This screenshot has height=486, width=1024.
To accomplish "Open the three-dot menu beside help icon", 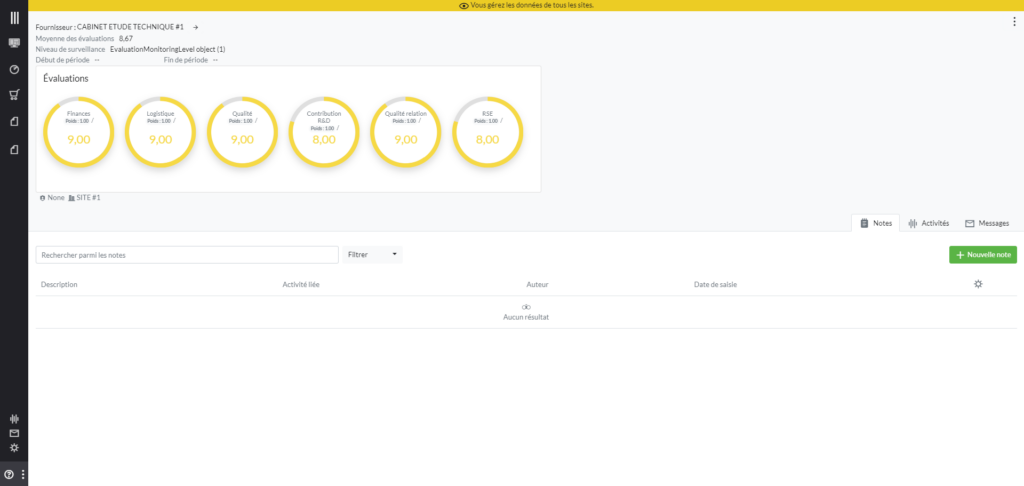I will click(x=22, y=475).
